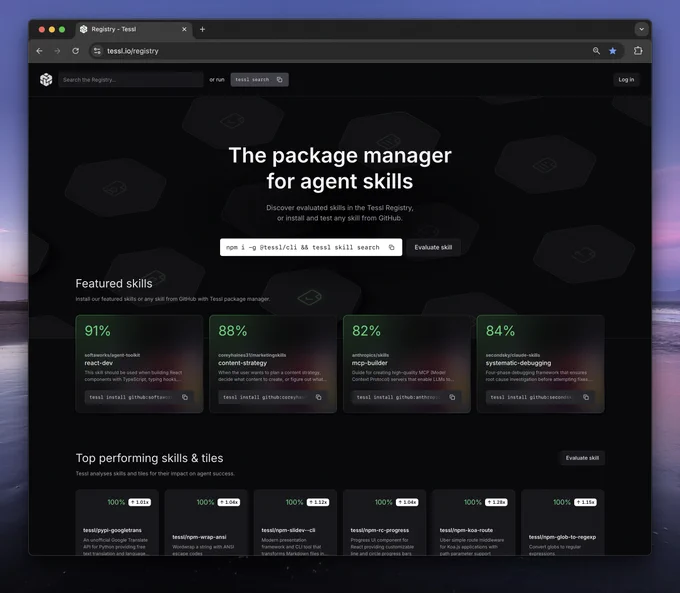The height and width of the screenshot is (593, 680).
Task: Open the systematic-debugging featured skill card
Action: click(x=540, y=364)
